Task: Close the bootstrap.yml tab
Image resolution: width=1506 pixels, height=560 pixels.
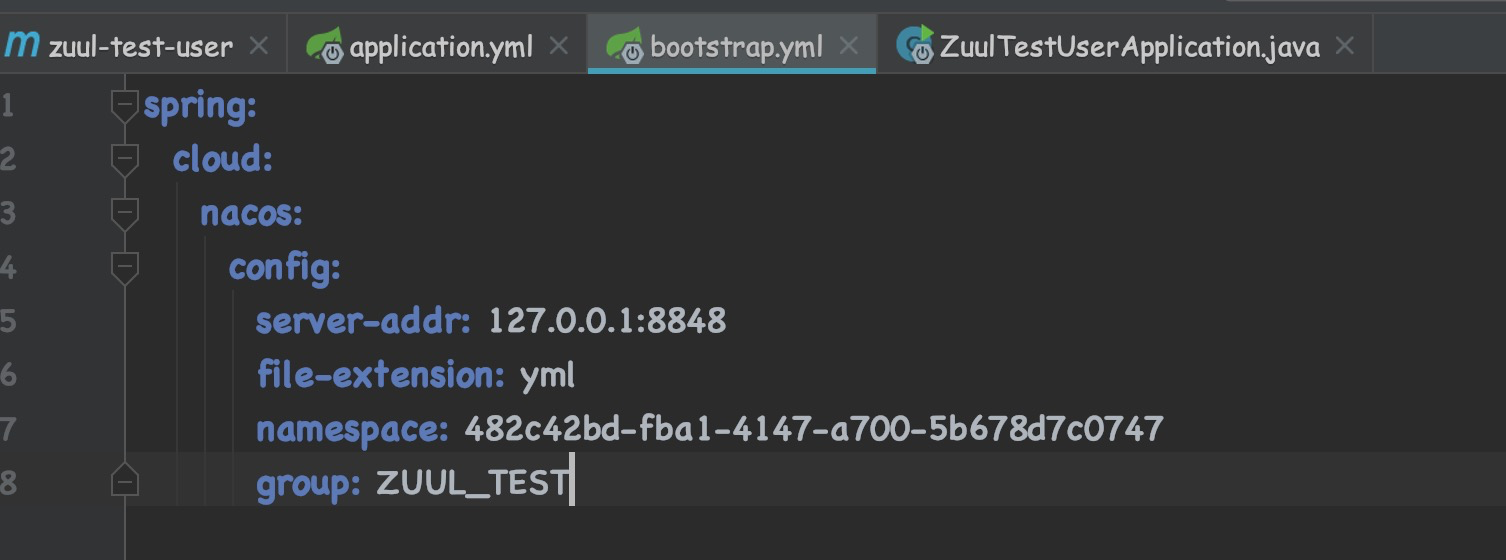Action: pyautogui.click(x=849, y=45)
